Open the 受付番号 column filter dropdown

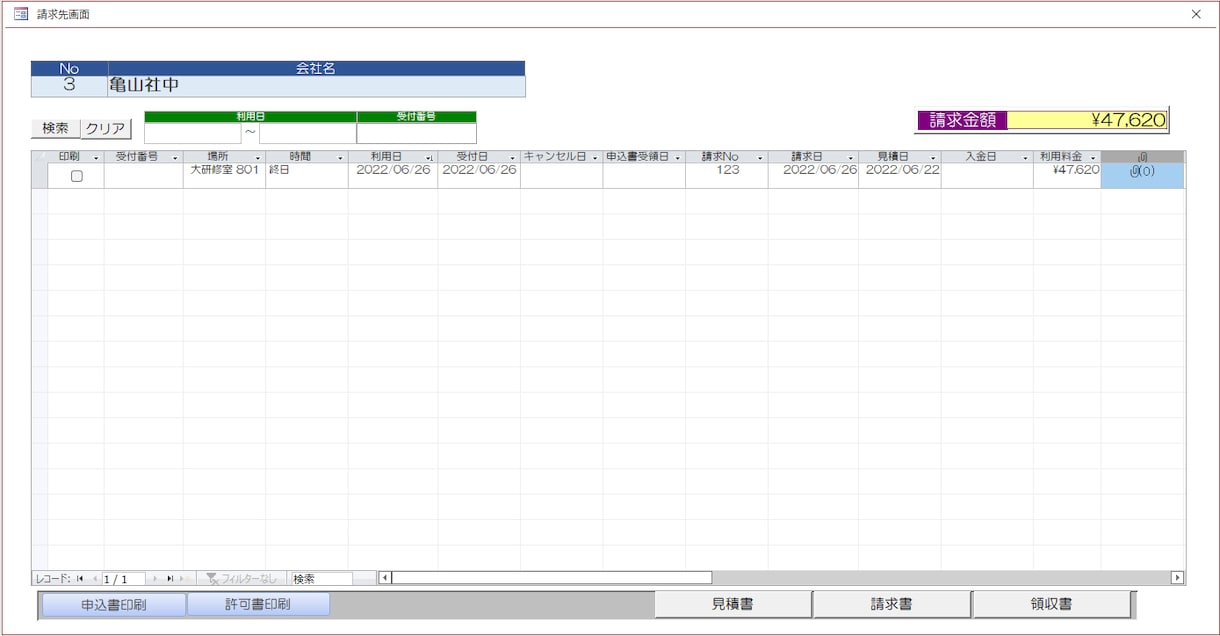tap(175, 158)
